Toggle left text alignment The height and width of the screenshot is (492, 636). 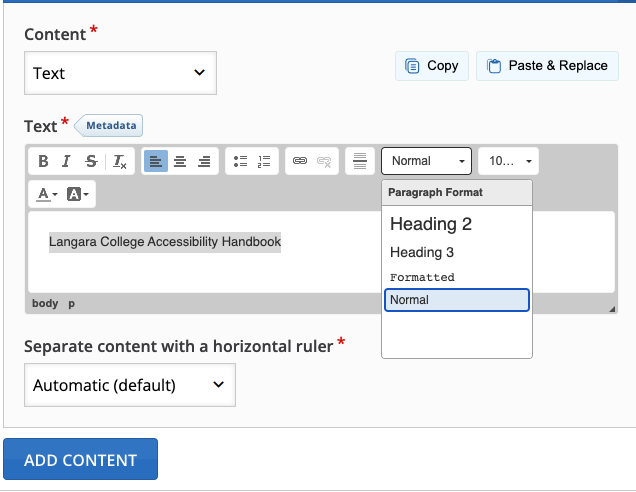pyautogui.click(x=156, y=161)
